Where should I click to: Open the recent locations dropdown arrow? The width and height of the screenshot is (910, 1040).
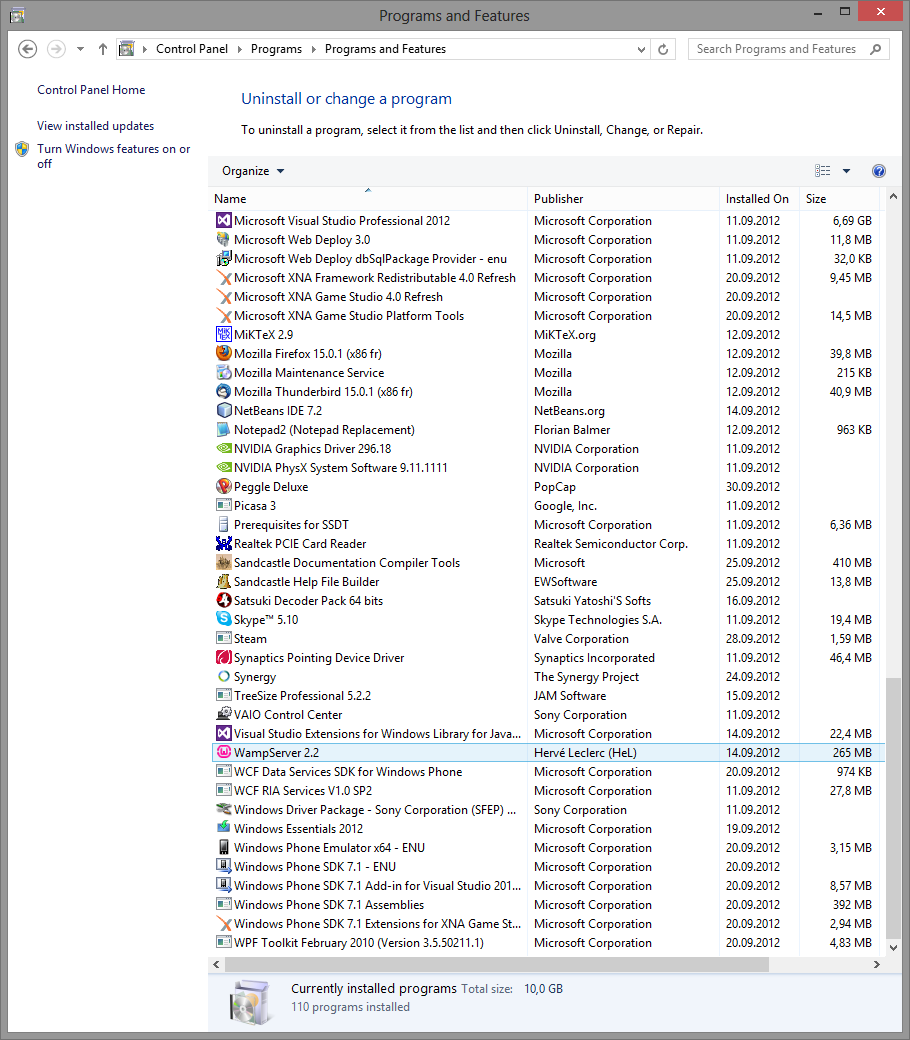(x=80, y=49)
